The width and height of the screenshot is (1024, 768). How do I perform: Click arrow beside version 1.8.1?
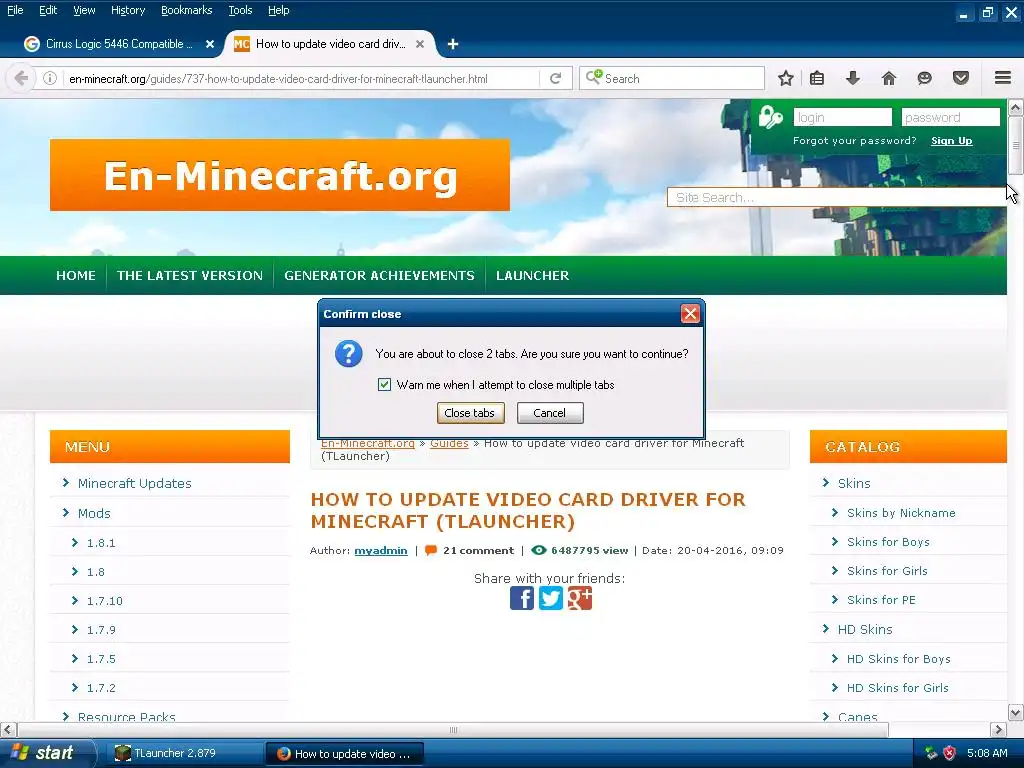tap(74, 542)
